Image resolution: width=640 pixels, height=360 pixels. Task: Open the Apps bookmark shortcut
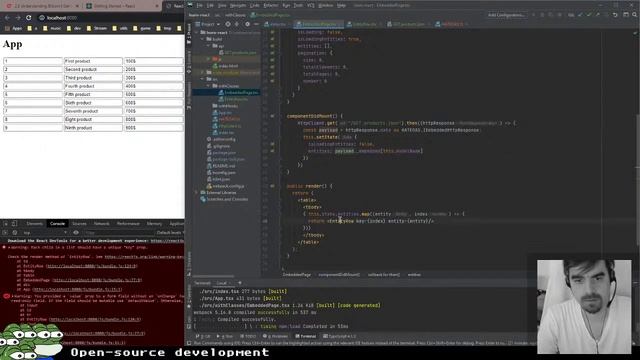click(14, 28)
